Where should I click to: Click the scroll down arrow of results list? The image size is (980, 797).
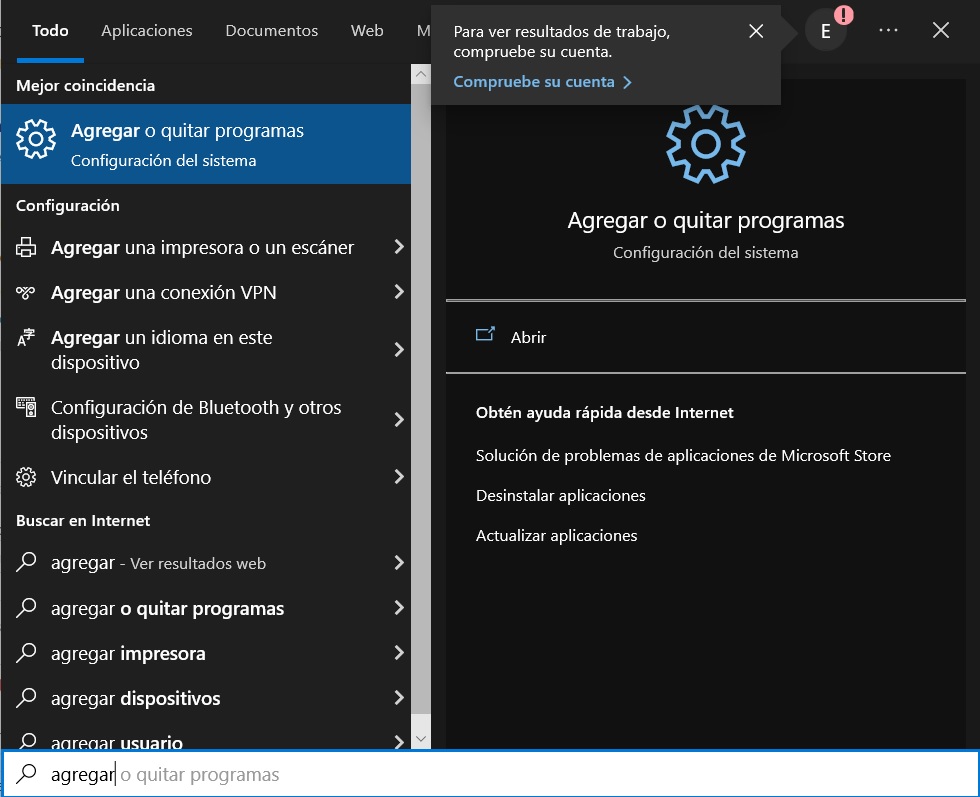(x=421, y=738)
